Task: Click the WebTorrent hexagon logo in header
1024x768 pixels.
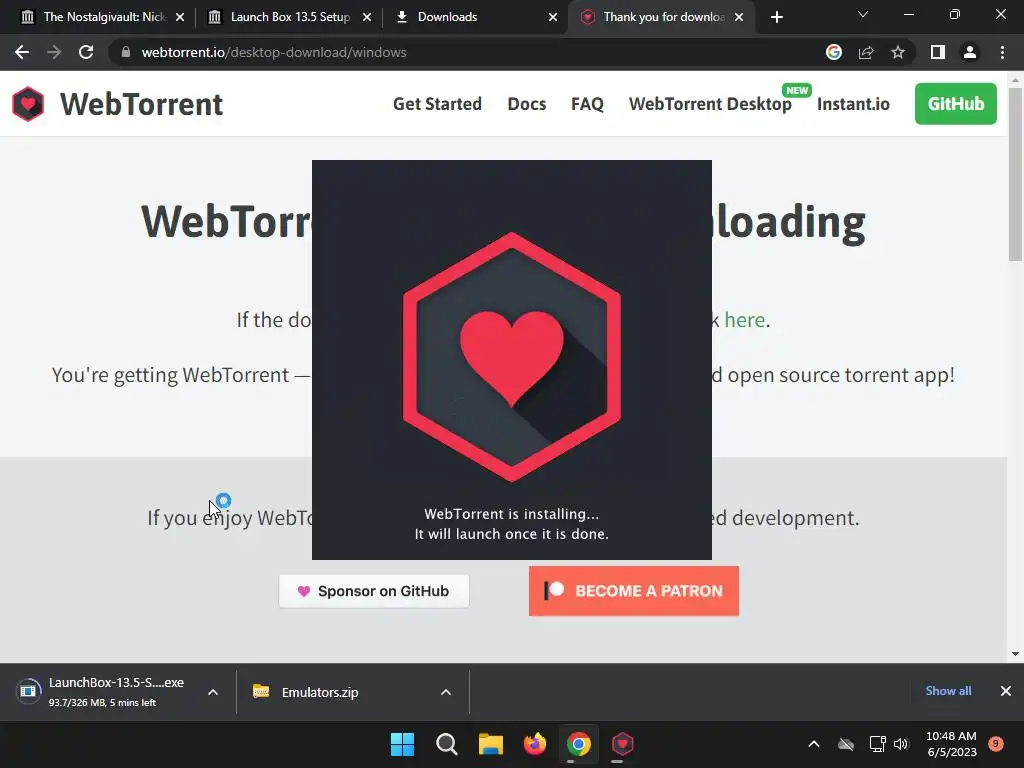Action: [x=28, y=104]
